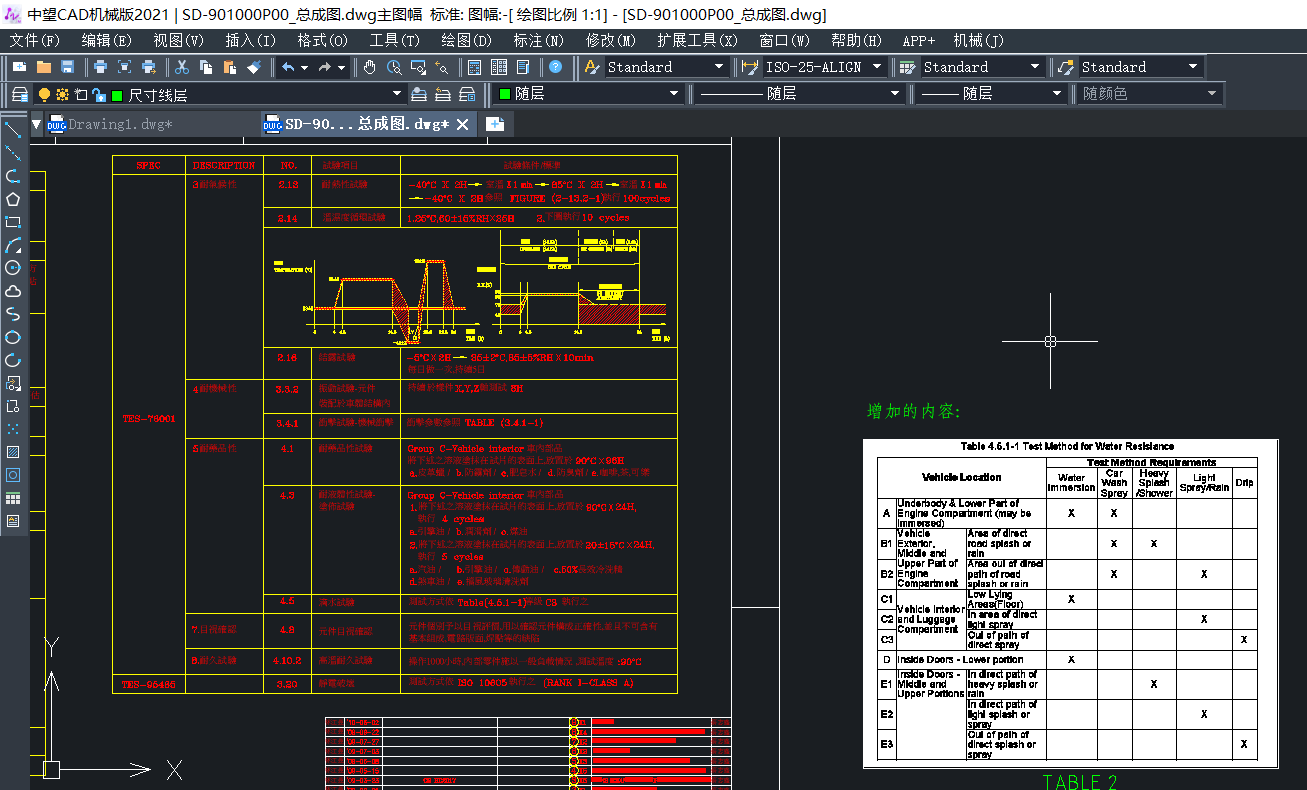The height and width of the screenshot is (790, 1307).
Task: Expand the ISO-25-ALIGN dimension style dropdown
Action: [877, 67]
